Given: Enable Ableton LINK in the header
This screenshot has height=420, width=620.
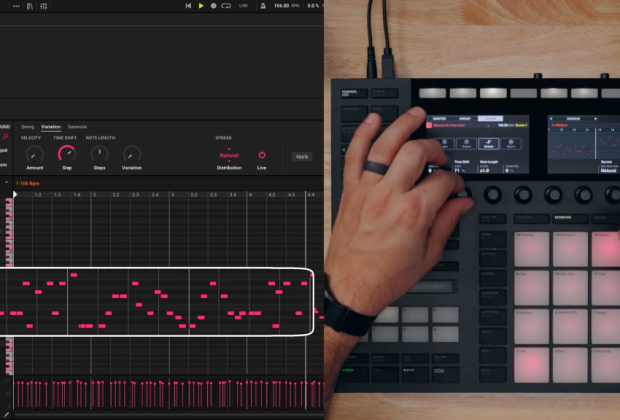Looking at the screenshot, I should click(243, 6).
